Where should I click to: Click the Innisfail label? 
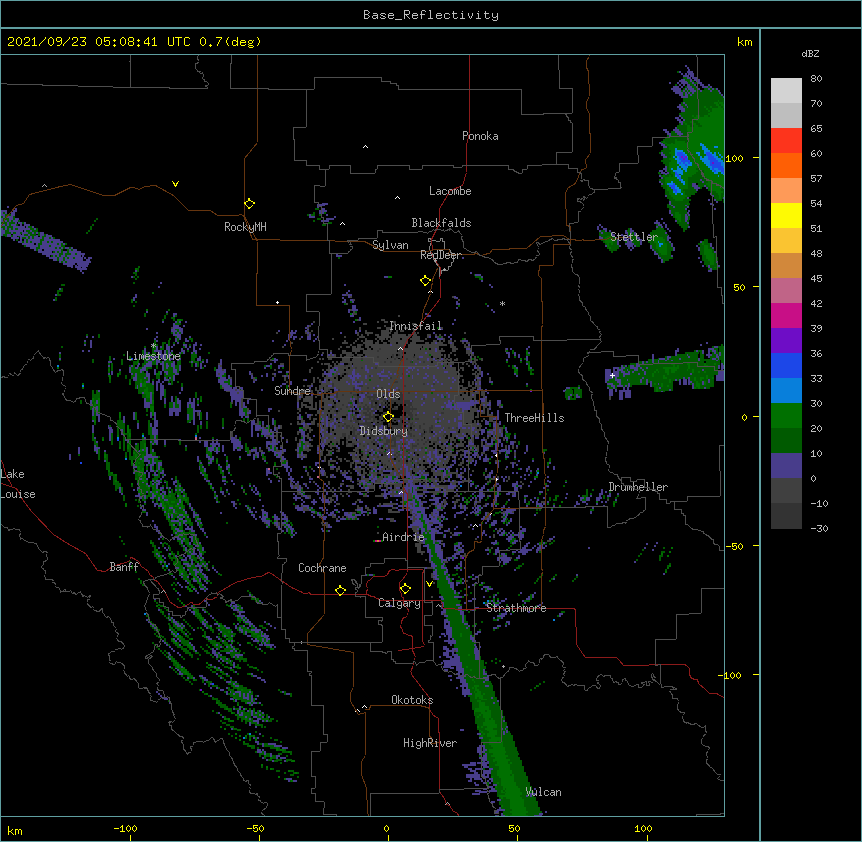pos(416,326)
